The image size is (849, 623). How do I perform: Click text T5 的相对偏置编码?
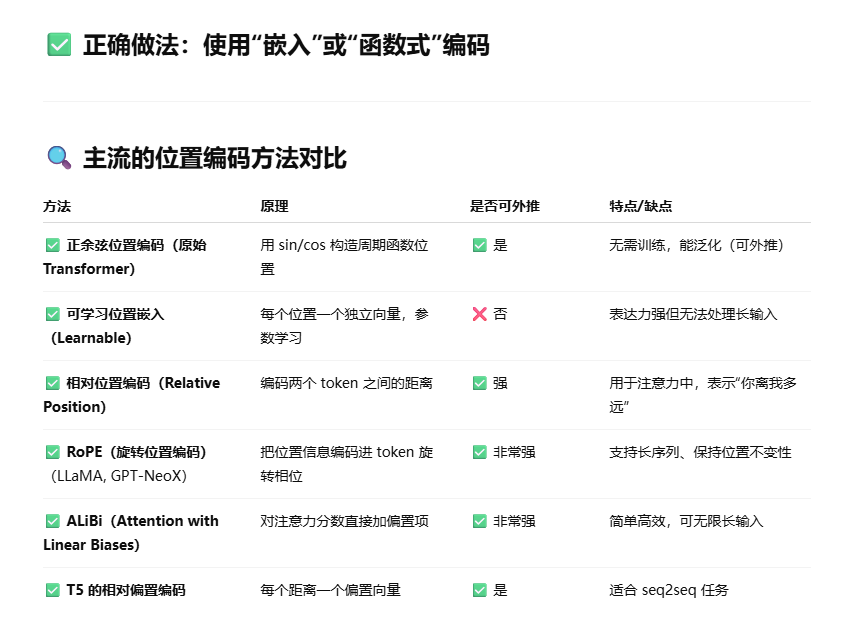click(x=126, y=590)
